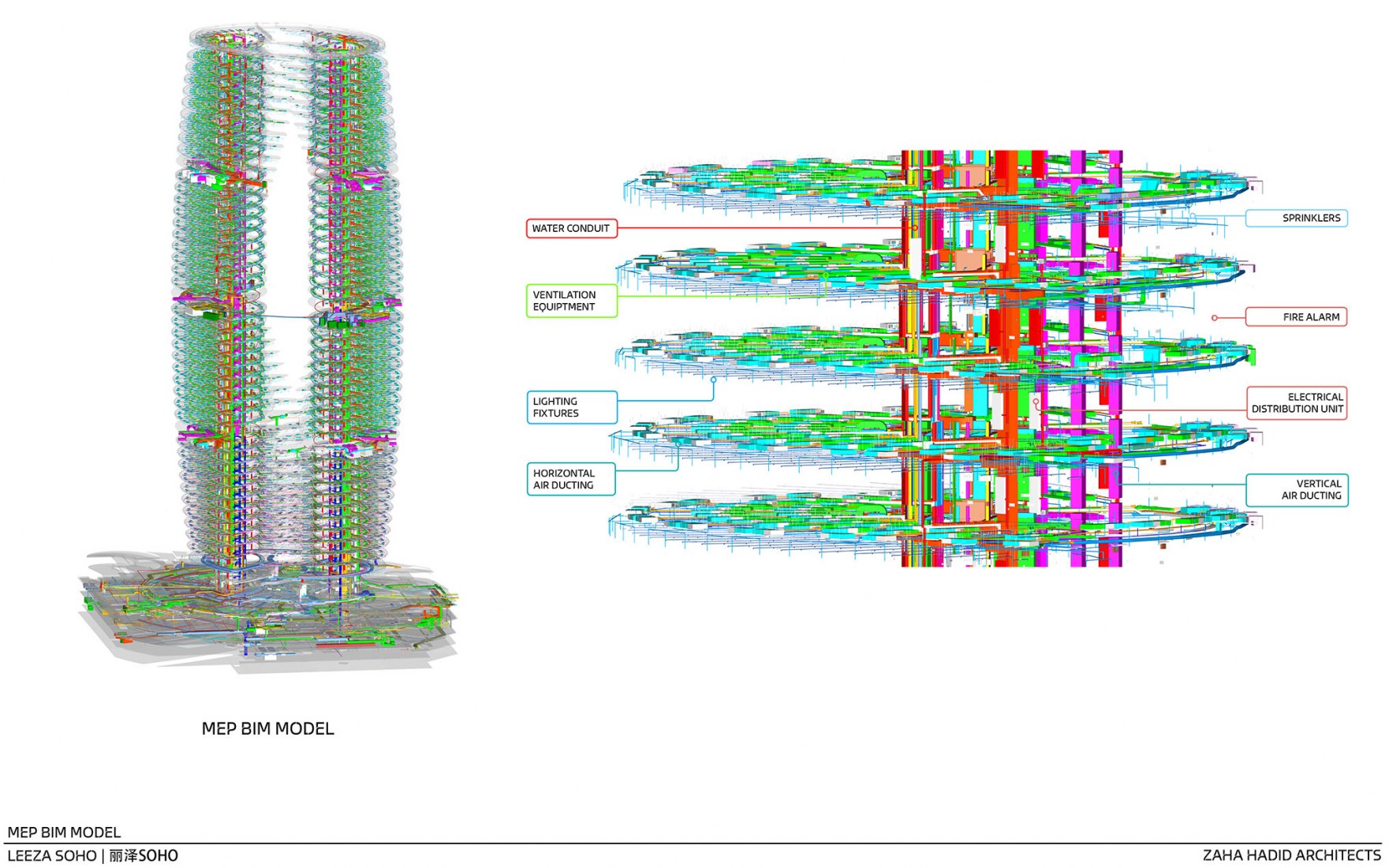The height and width of the screenshot is (868, 1400).
Task: Select the VERTICAL AIR DUCTING label
Action: tap(1297, 490)
